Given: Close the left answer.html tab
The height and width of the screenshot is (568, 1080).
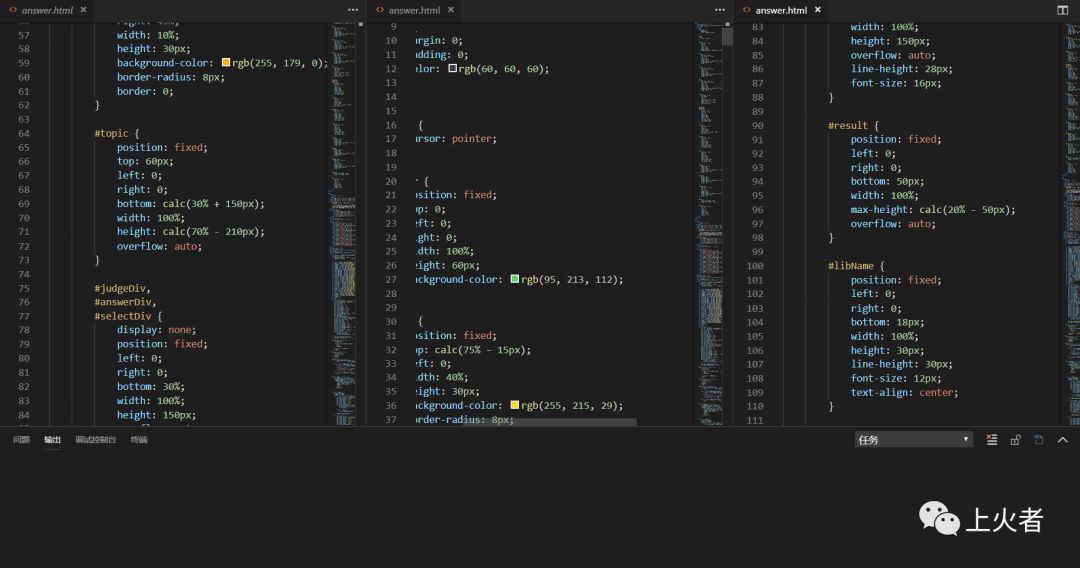Looking at the screenshot, I should (82, 10).
